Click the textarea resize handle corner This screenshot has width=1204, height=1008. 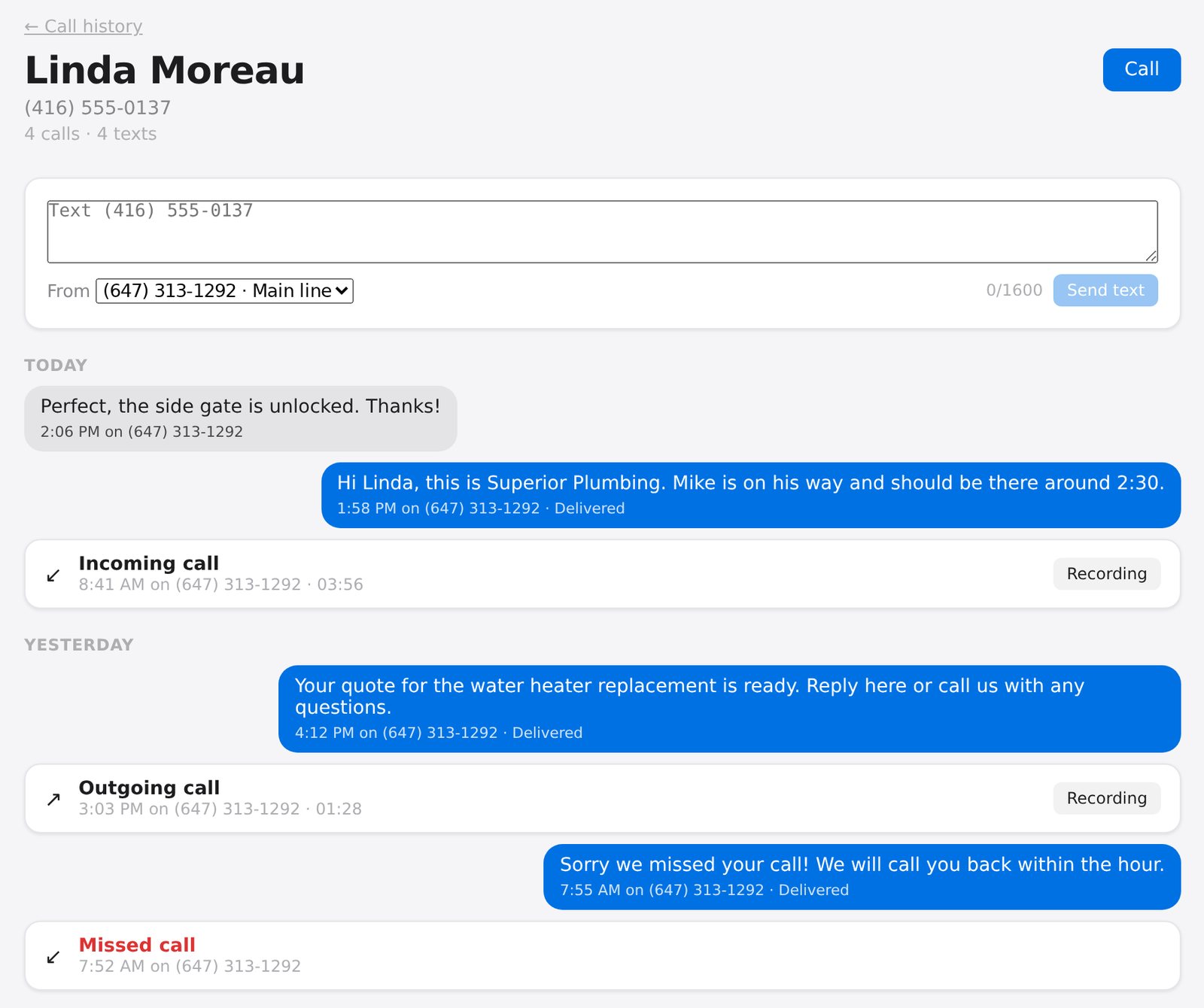1151,257
